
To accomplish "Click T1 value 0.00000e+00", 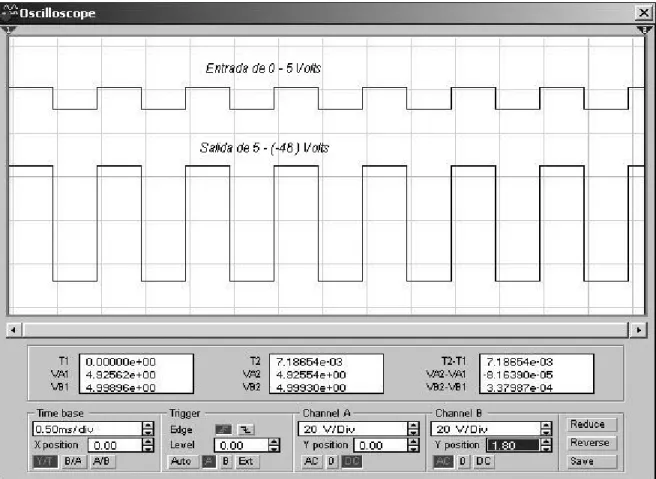I will [x=120, y=362].
